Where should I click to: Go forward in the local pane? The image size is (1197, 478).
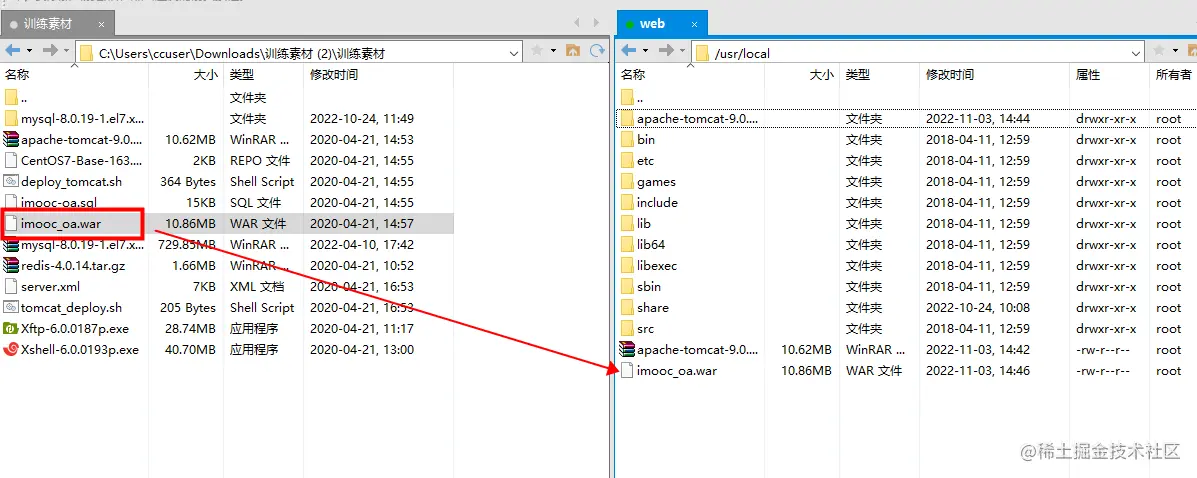click(50, 50)
